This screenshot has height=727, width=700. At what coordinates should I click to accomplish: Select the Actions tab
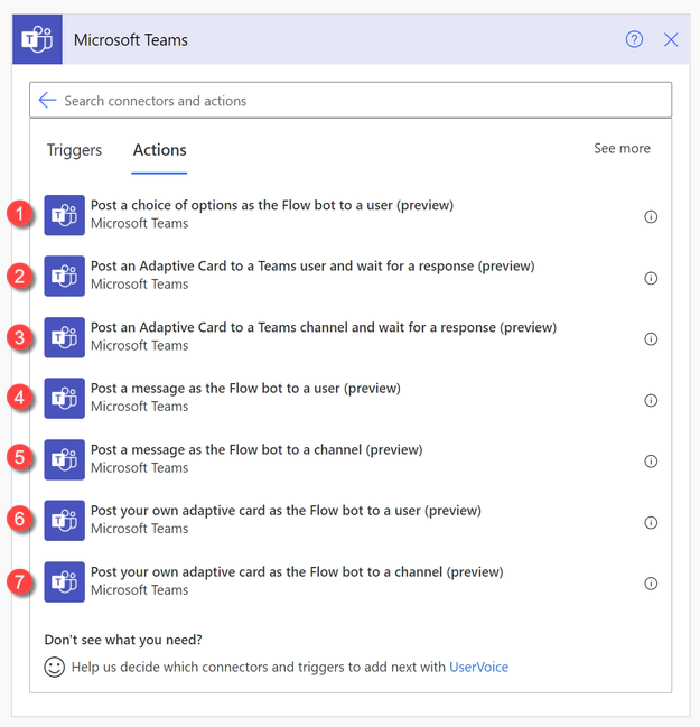(x=160, y=150)
